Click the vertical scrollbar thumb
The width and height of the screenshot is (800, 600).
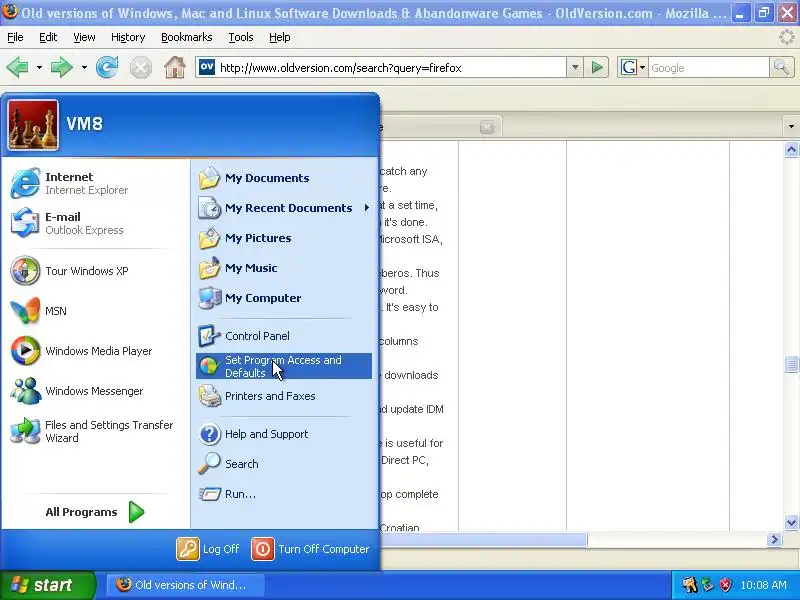[x=791, y=364]
